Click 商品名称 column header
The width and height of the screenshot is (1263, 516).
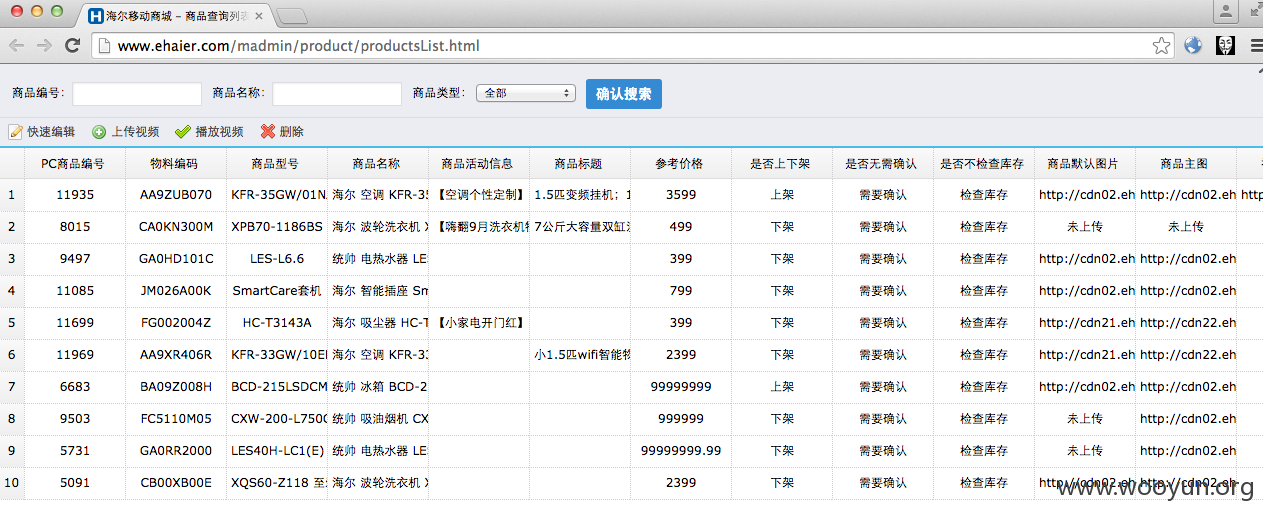tap(378, 164)
